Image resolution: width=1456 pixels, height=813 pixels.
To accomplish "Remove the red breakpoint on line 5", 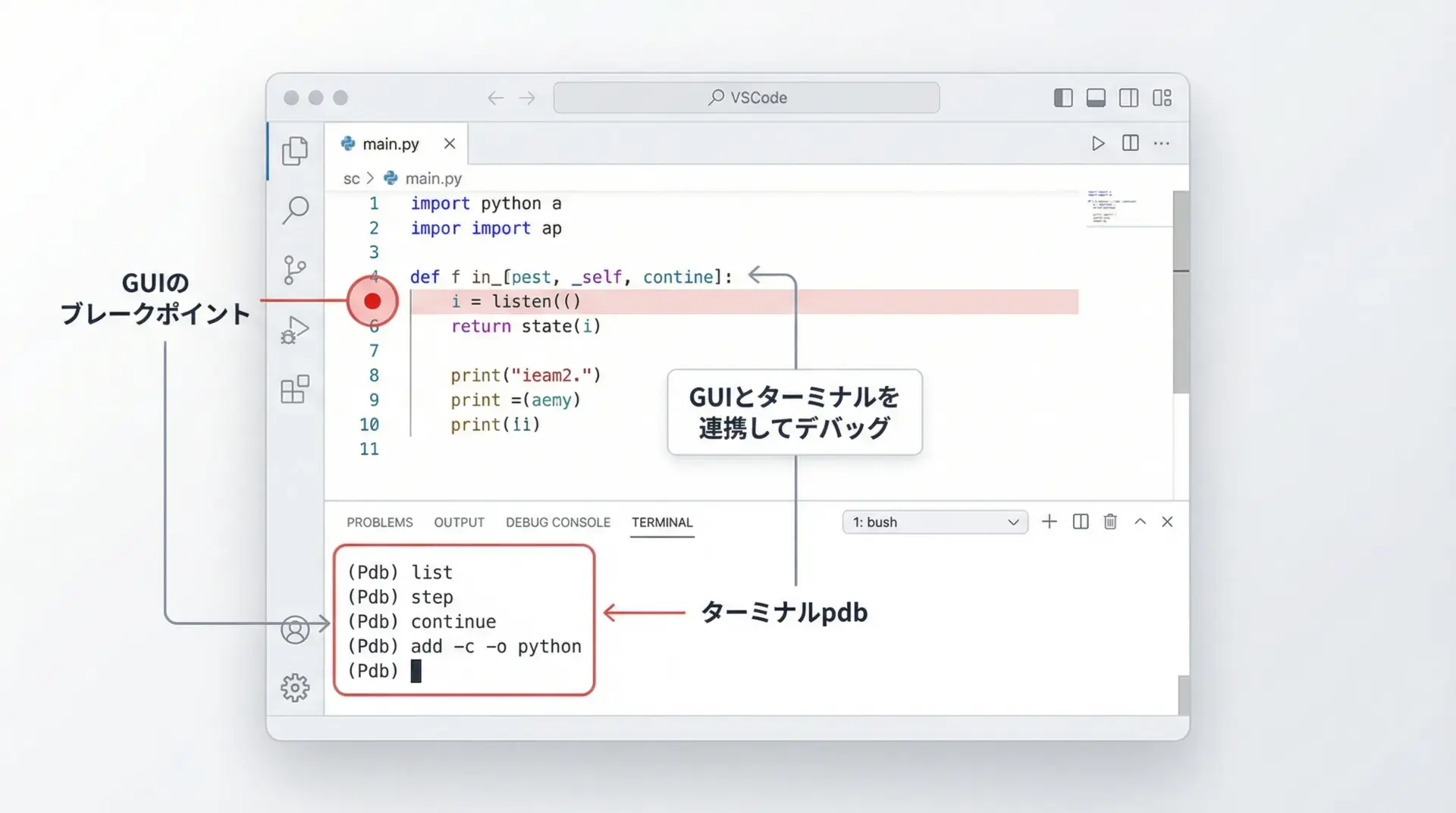I will (x=372, y=301).
